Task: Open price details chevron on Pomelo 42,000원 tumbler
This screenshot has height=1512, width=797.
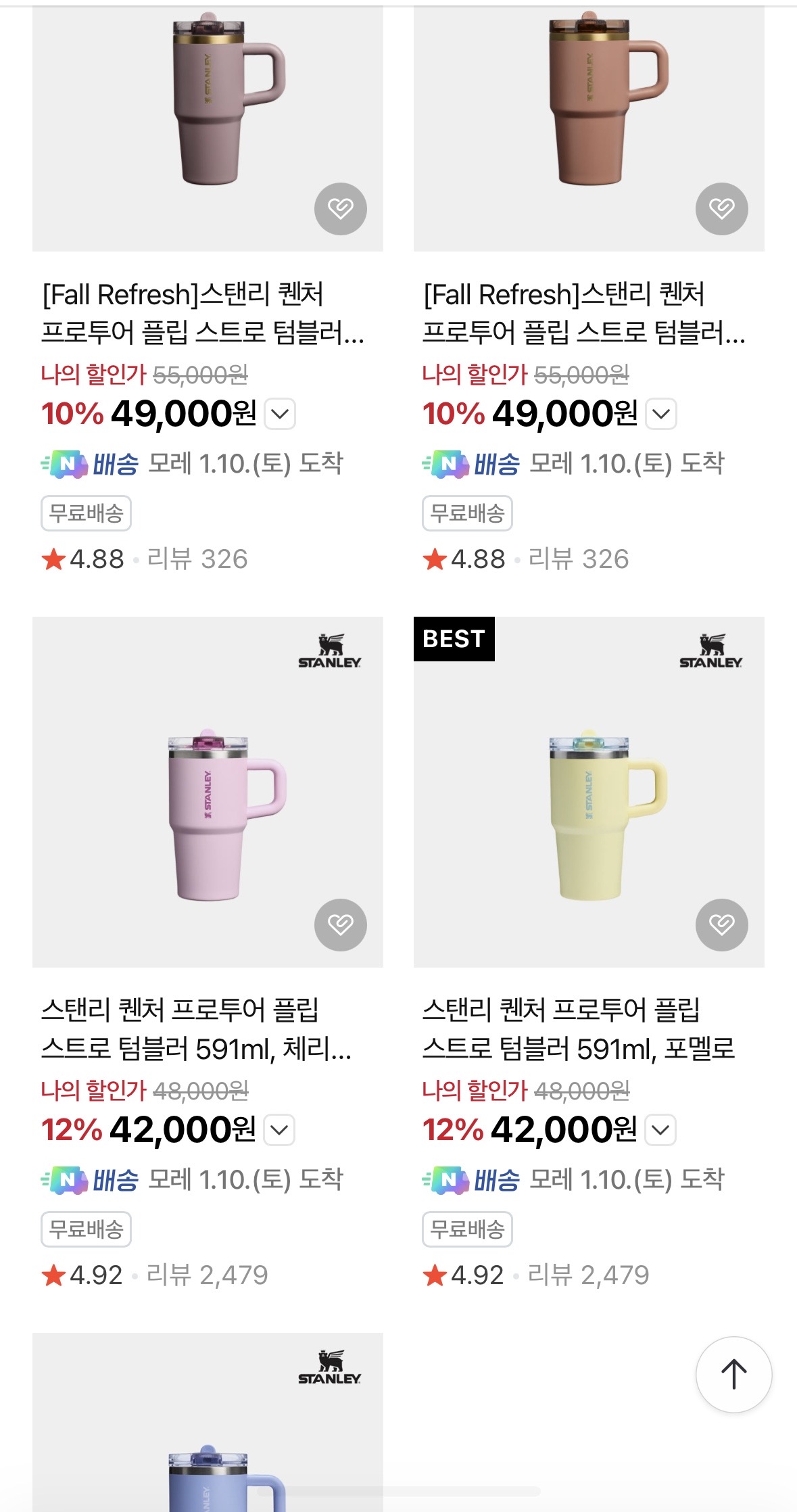Action: coord(660,1129)
